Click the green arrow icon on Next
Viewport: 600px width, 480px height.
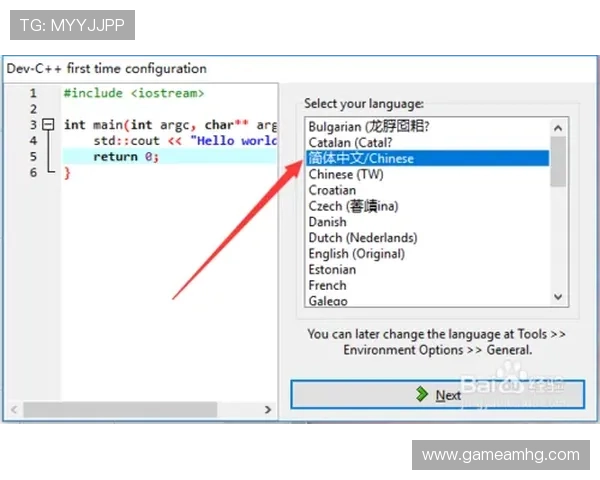coord(423,395)
